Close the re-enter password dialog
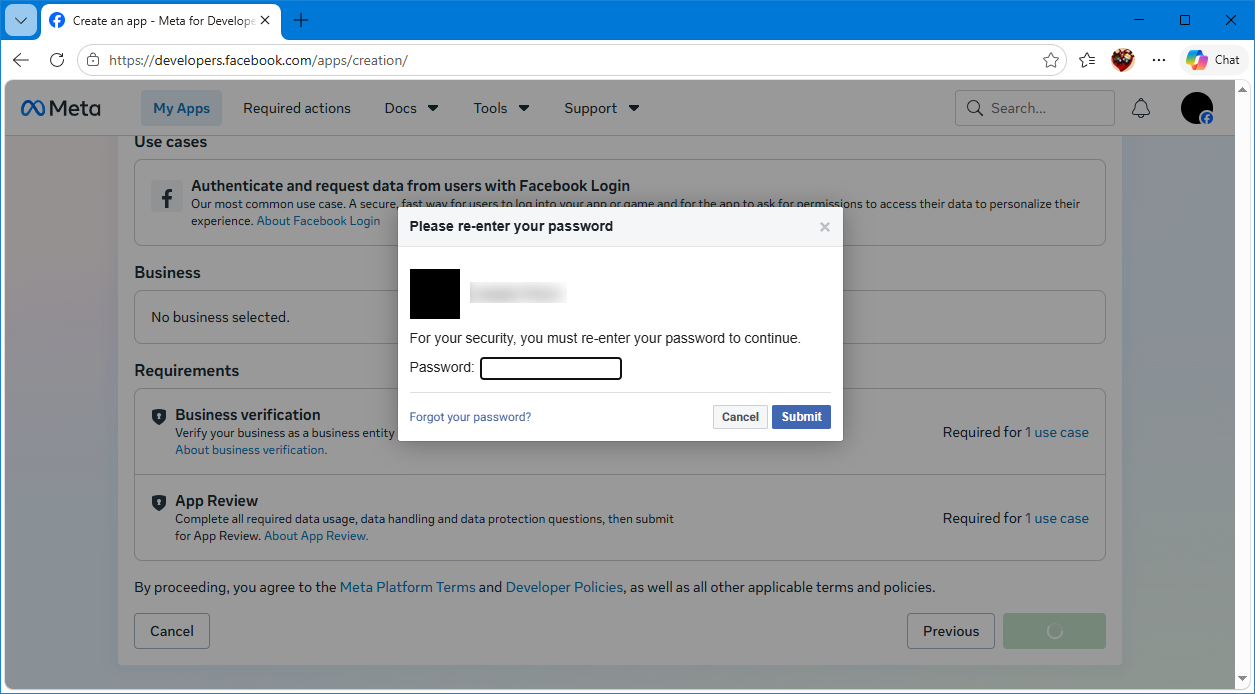 825,227
